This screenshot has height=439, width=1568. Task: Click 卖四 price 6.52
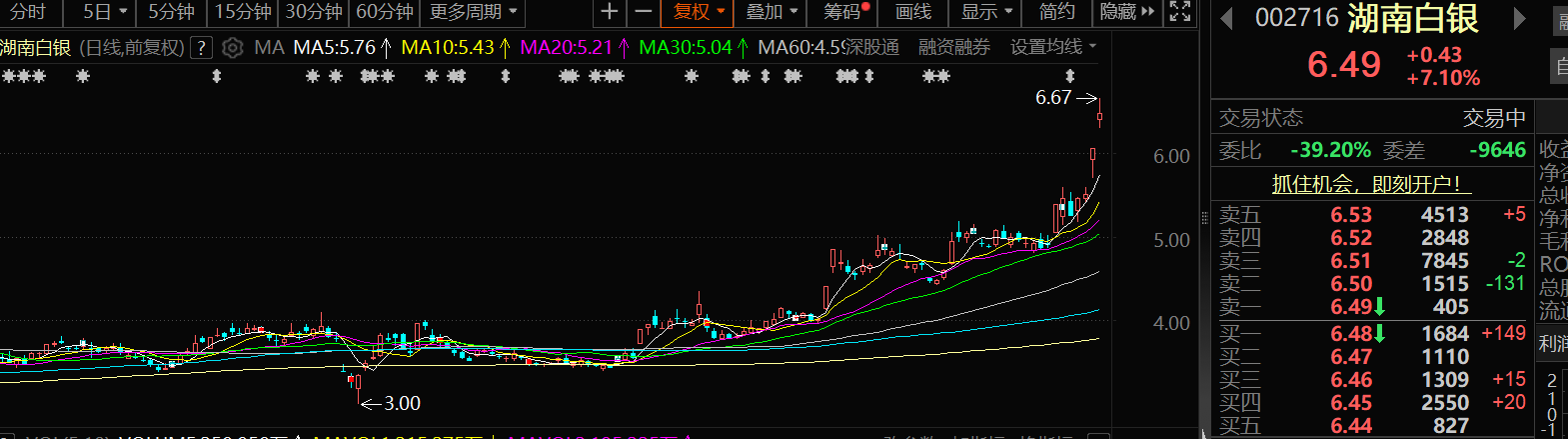pos(1351,238)
